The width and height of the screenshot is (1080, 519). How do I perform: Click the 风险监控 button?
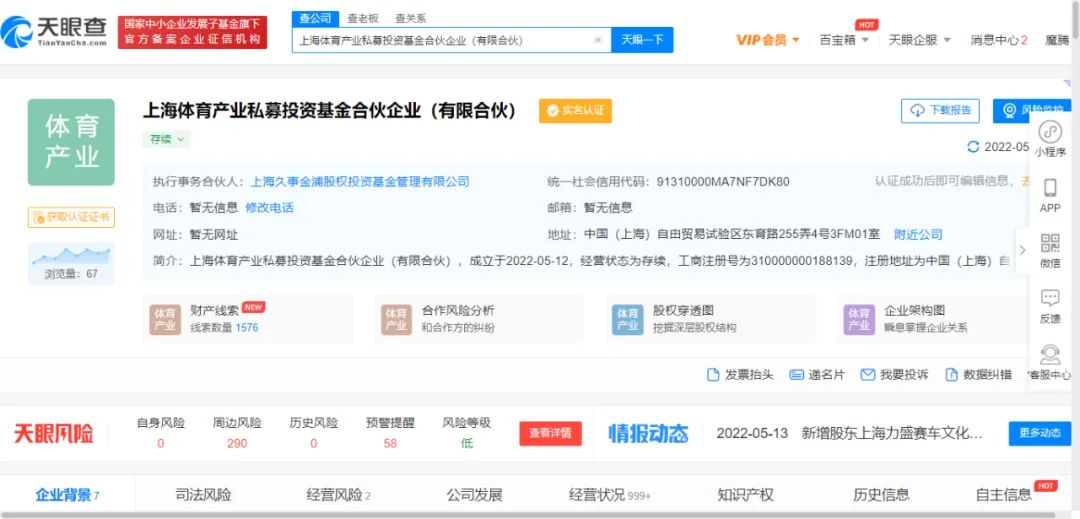[x=1032, y=110]
